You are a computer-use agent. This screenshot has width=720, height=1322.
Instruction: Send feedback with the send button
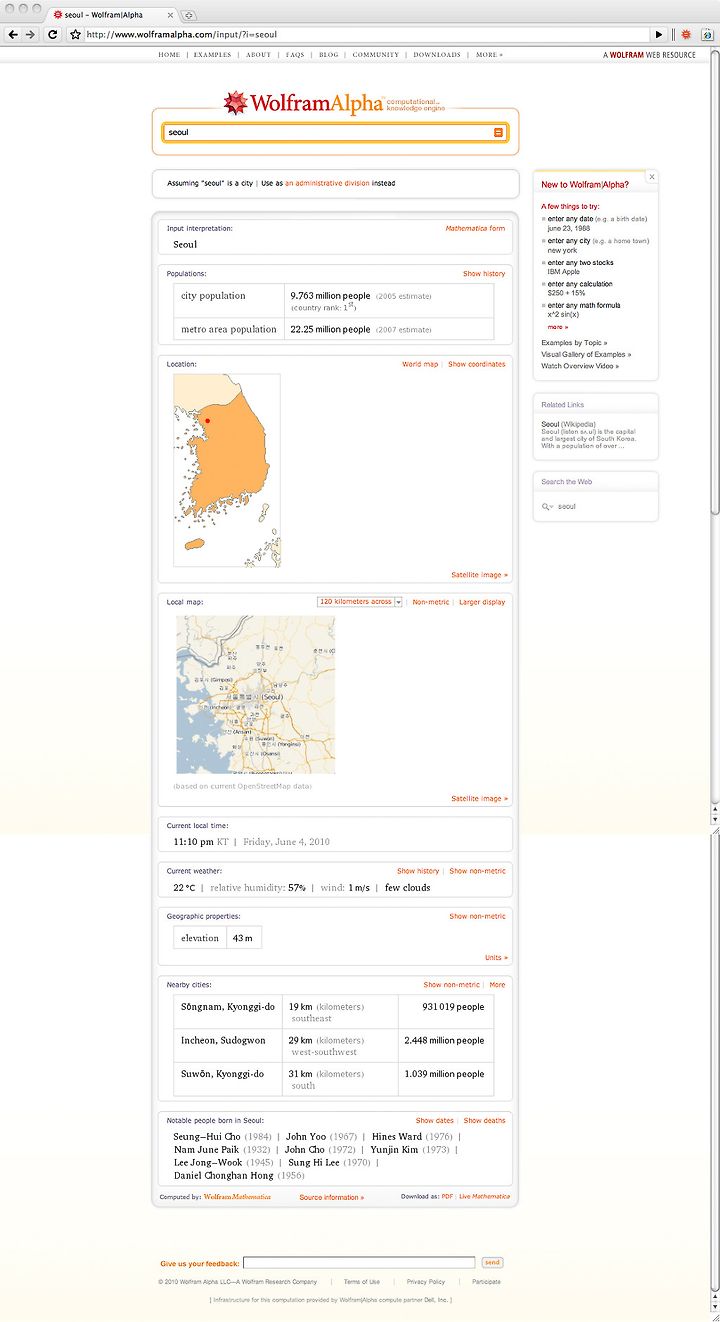pos(492,1263)
